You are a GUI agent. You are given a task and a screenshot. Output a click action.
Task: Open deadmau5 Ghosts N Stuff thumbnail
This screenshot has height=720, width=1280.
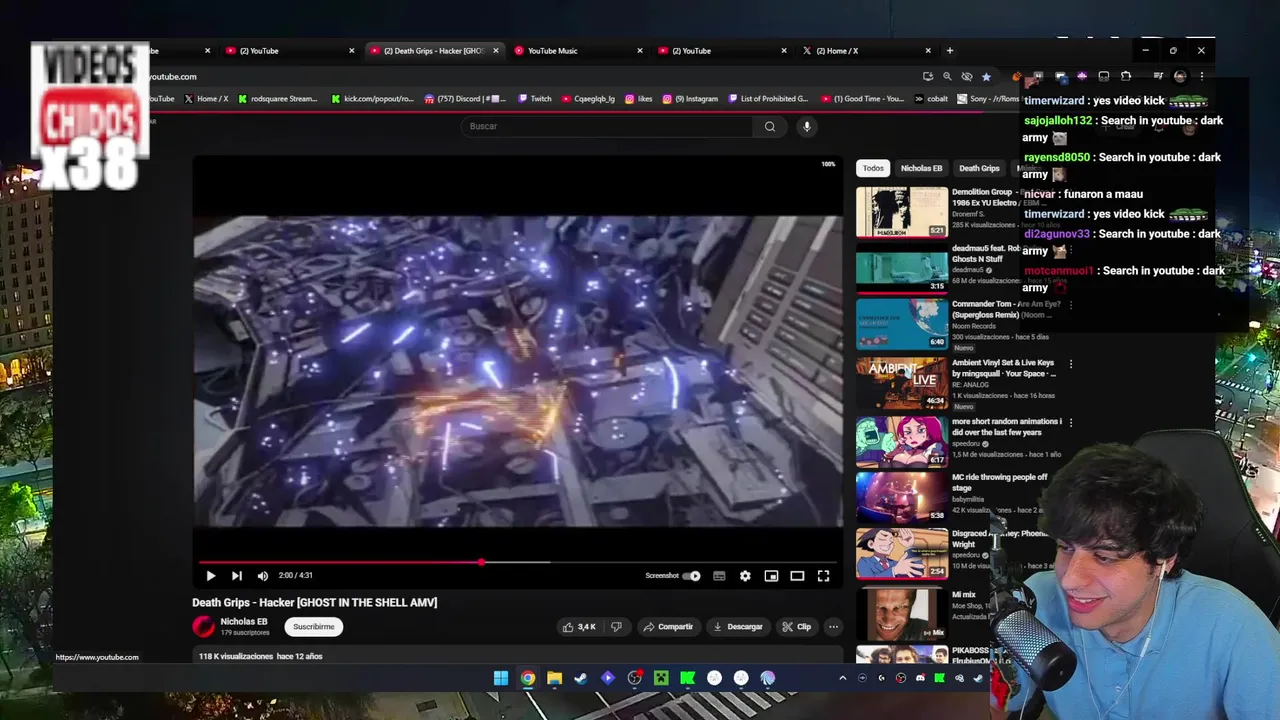902,267
